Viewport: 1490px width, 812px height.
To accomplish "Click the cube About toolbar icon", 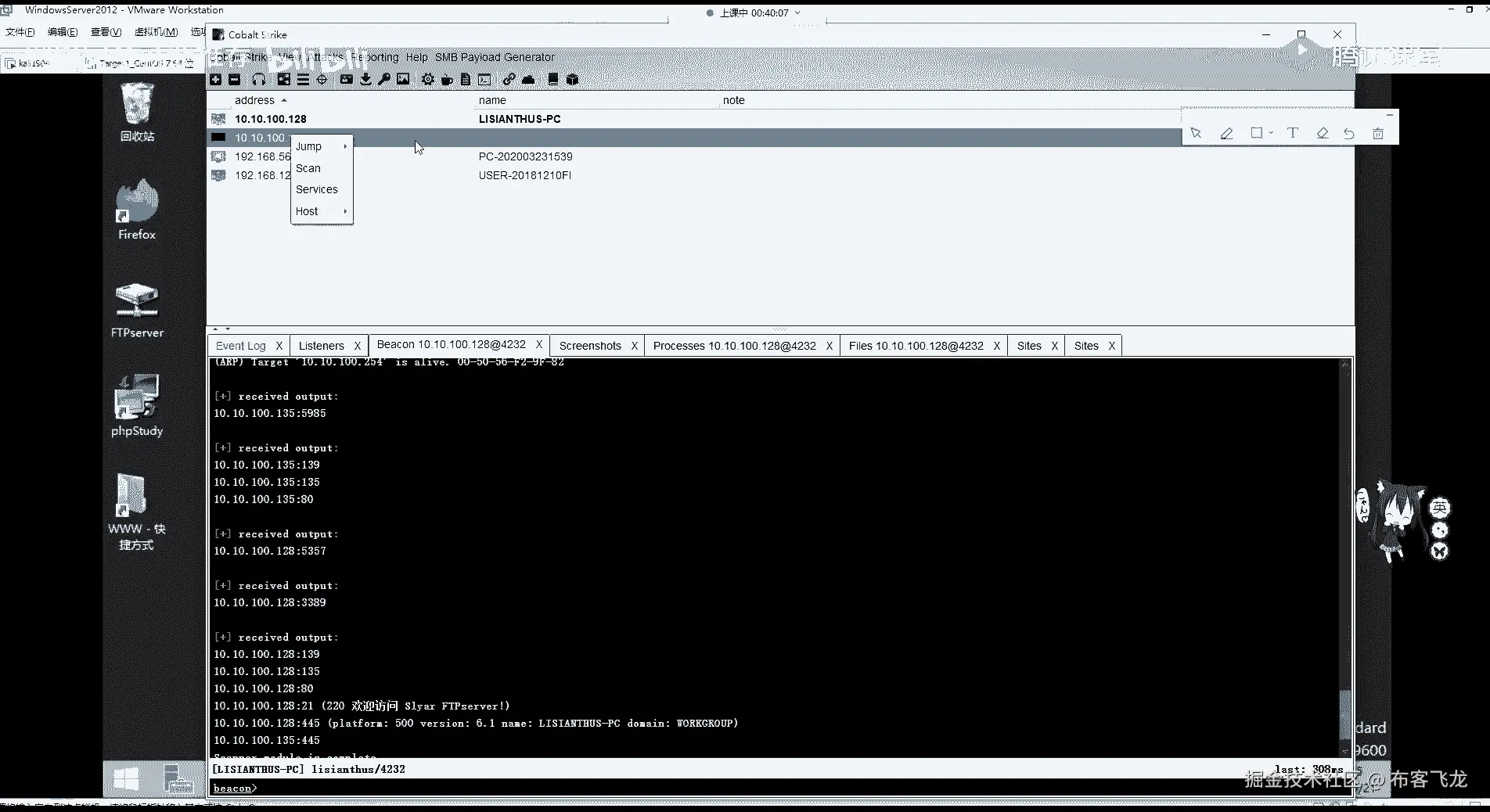I will coord(572,79).
